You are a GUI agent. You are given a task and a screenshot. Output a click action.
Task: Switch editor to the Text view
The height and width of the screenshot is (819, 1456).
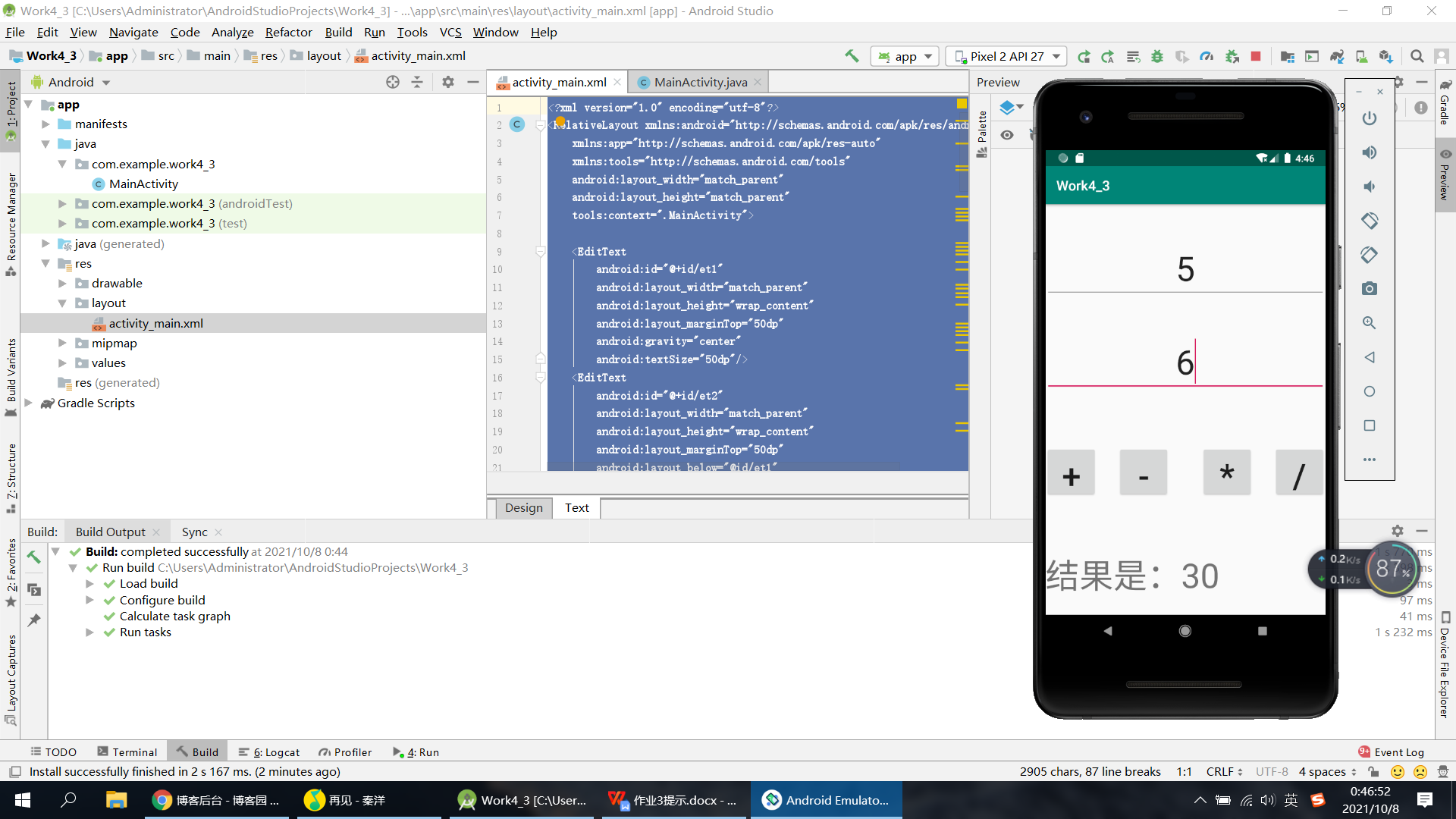[x=576, y=507]
